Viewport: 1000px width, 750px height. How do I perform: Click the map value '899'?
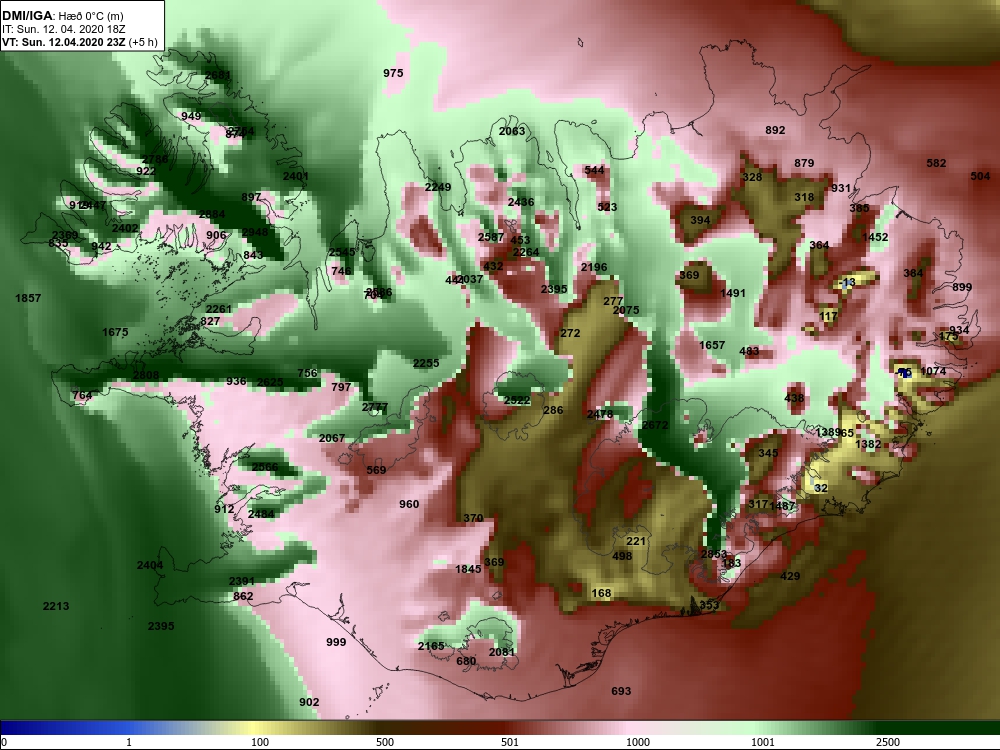click(962, 288)
